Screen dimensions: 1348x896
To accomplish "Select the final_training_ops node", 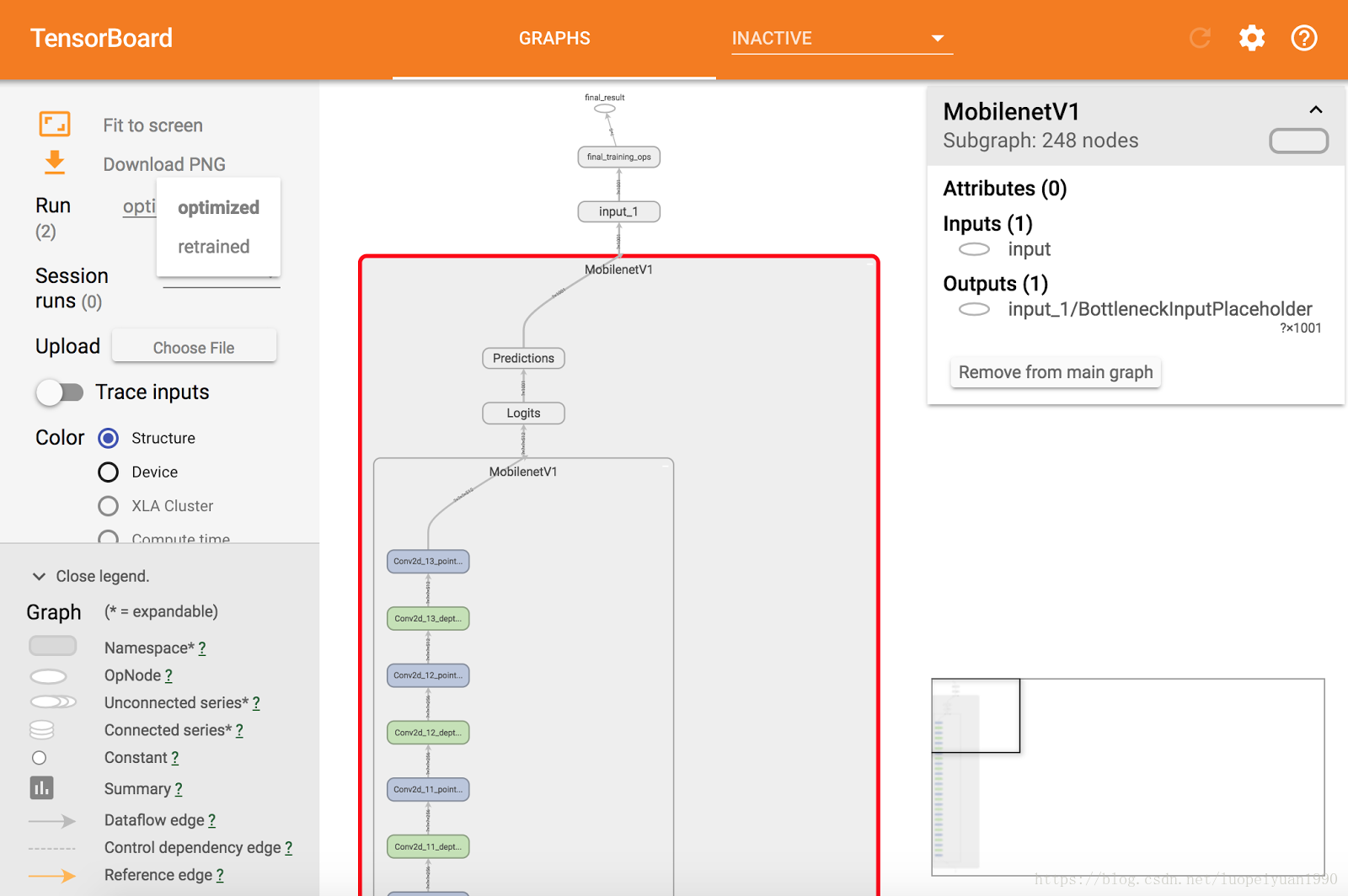I will pos(619,157).
